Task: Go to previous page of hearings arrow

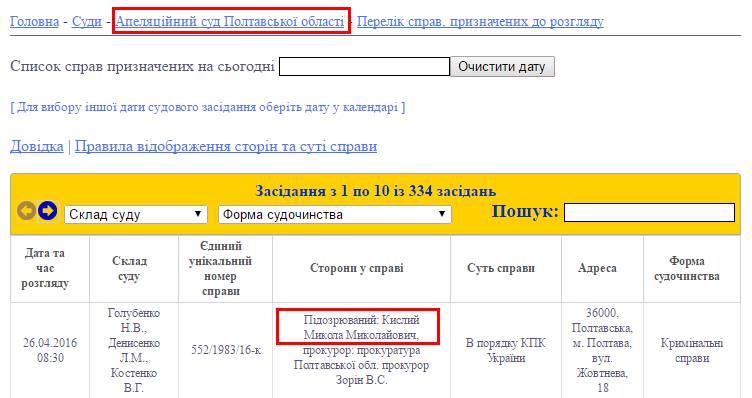Action: (x=26, y=211)
